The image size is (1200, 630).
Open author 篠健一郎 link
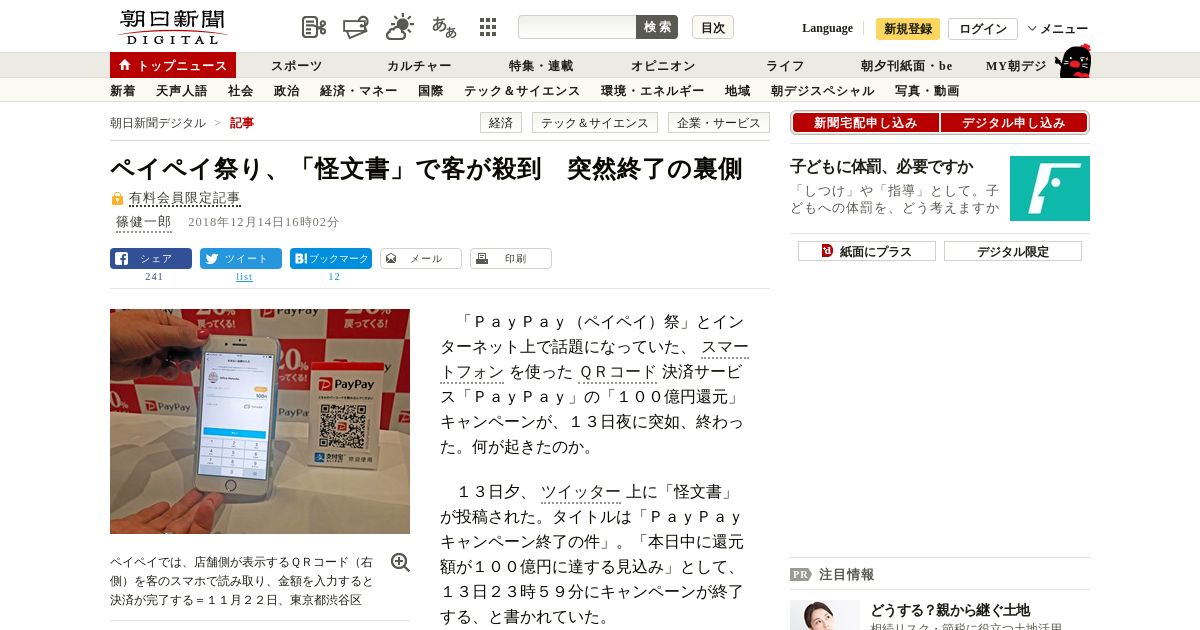pyautogui.click(x=144, y=222)
